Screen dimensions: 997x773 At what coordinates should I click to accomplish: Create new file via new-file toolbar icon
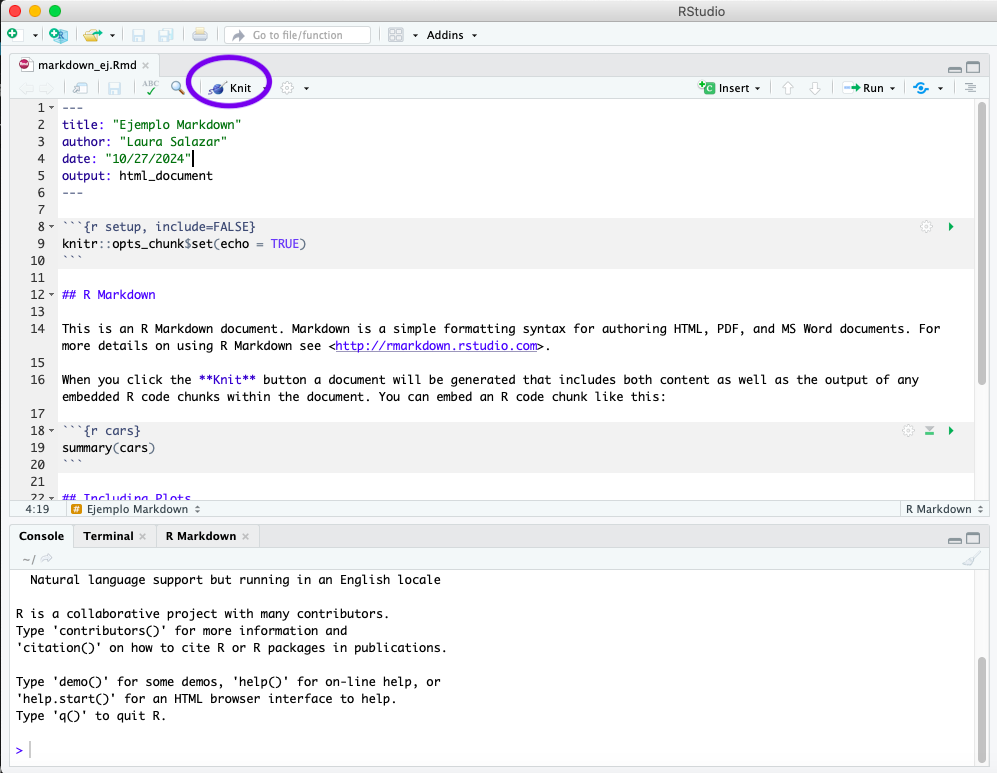14,34
